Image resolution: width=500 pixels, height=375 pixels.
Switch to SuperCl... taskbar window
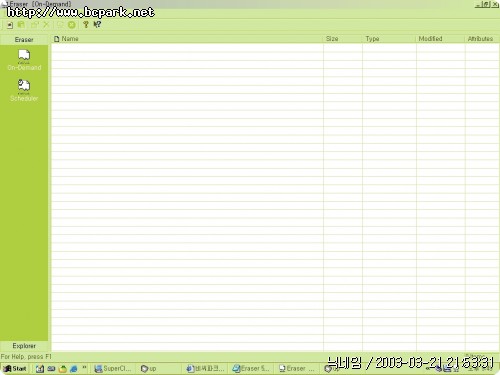113,368
